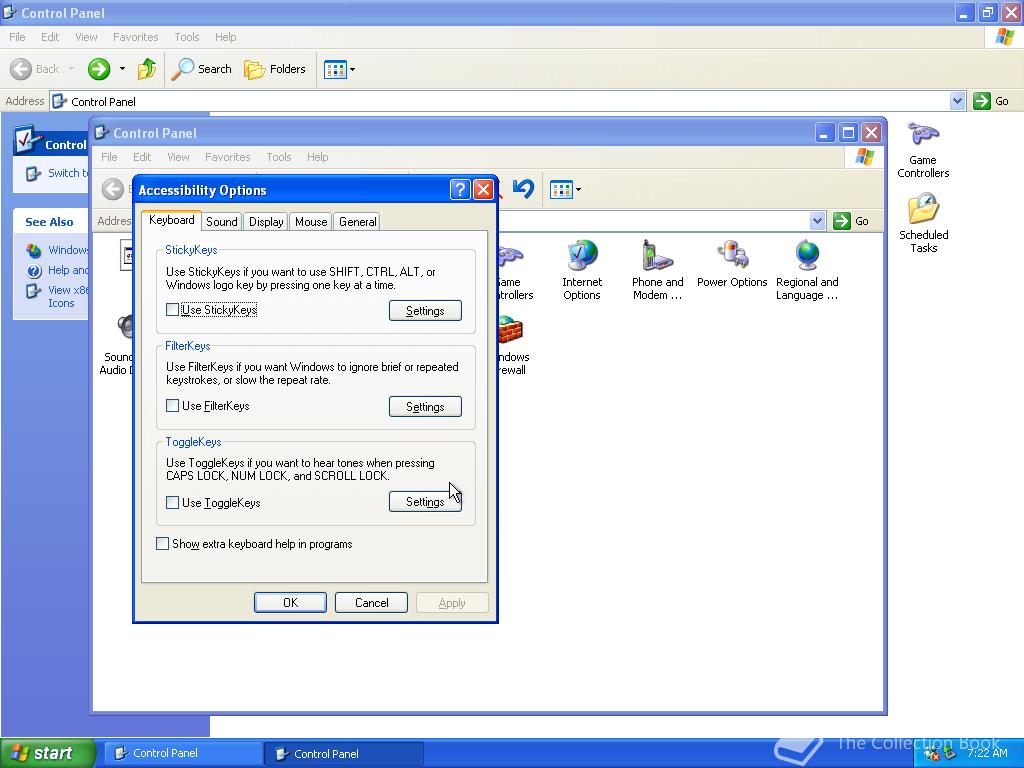Screen dimensions: 1024x768
Task: Switch to the Display tab
Action: 266,221
